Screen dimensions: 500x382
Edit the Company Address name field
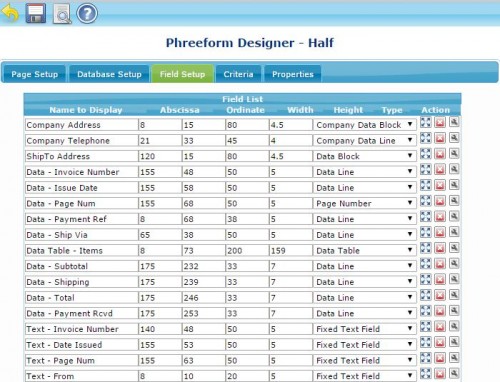(82, 125)
